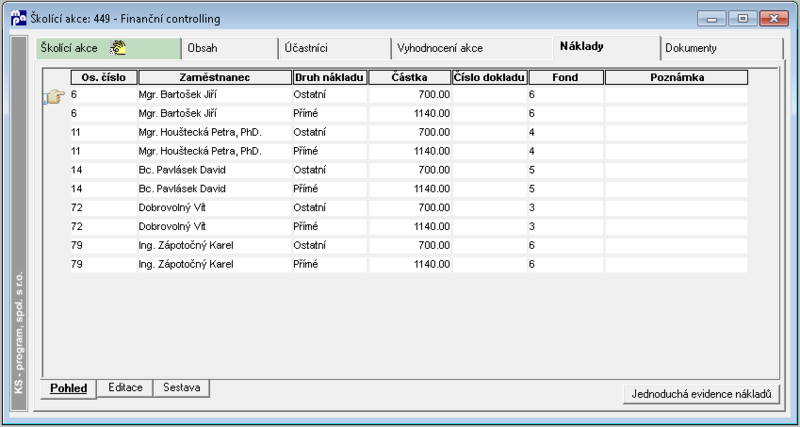Click Fond value 3 in Dobrovolný Ostatní row
The image size is (800, 427).
[566, 208]
